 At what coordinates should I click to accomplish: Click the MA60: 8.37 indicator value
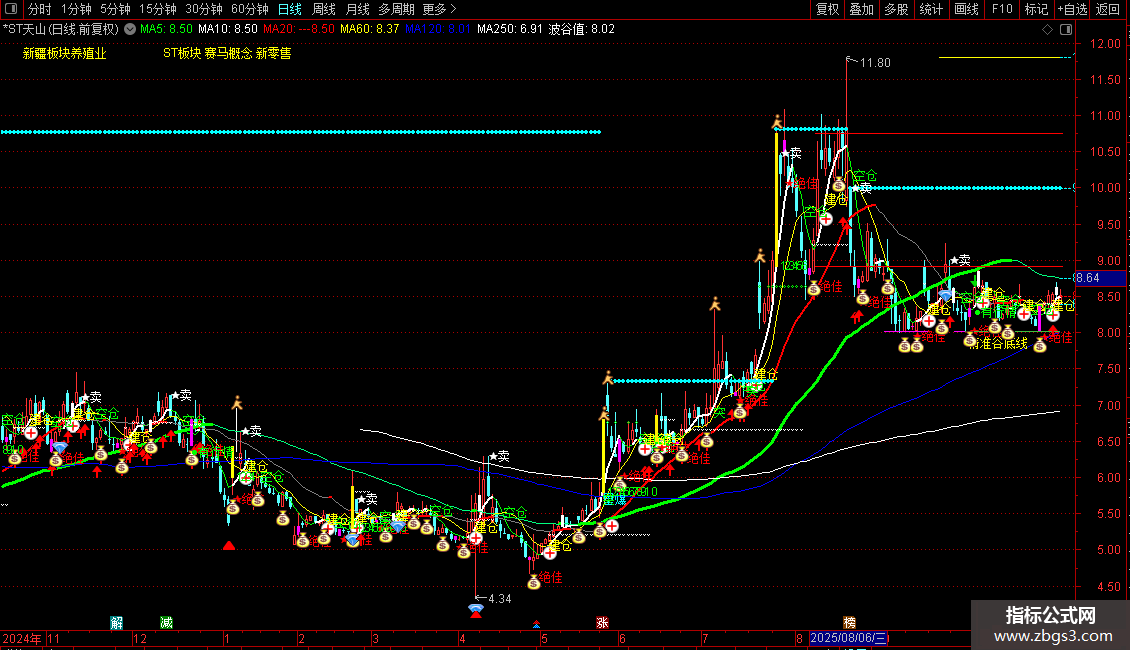click(x=370, y=30)
